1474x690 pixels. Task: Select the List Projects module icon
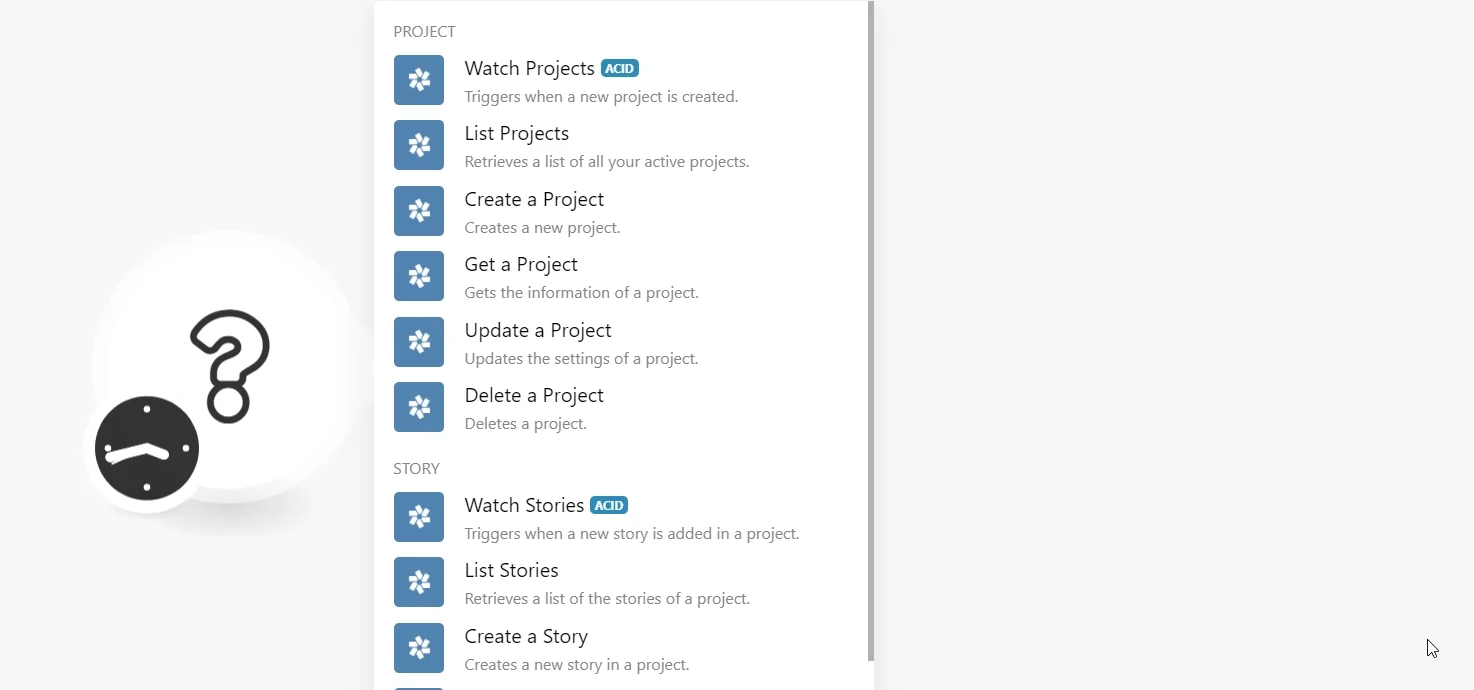coord(419,145)
